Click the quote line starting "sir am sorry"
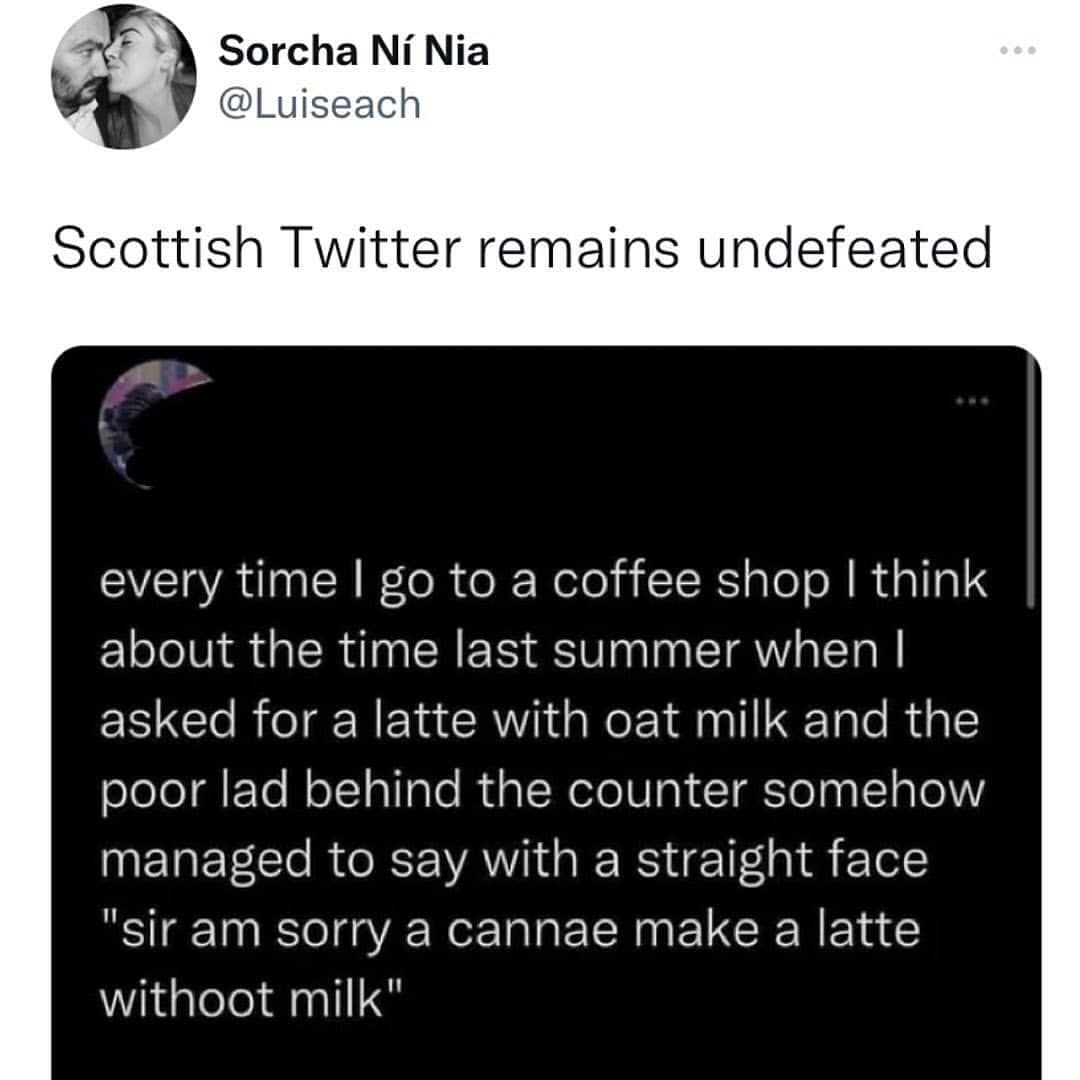Image resolution: width=1080 pixels, height=1080 pixels. tap(509, 929)
